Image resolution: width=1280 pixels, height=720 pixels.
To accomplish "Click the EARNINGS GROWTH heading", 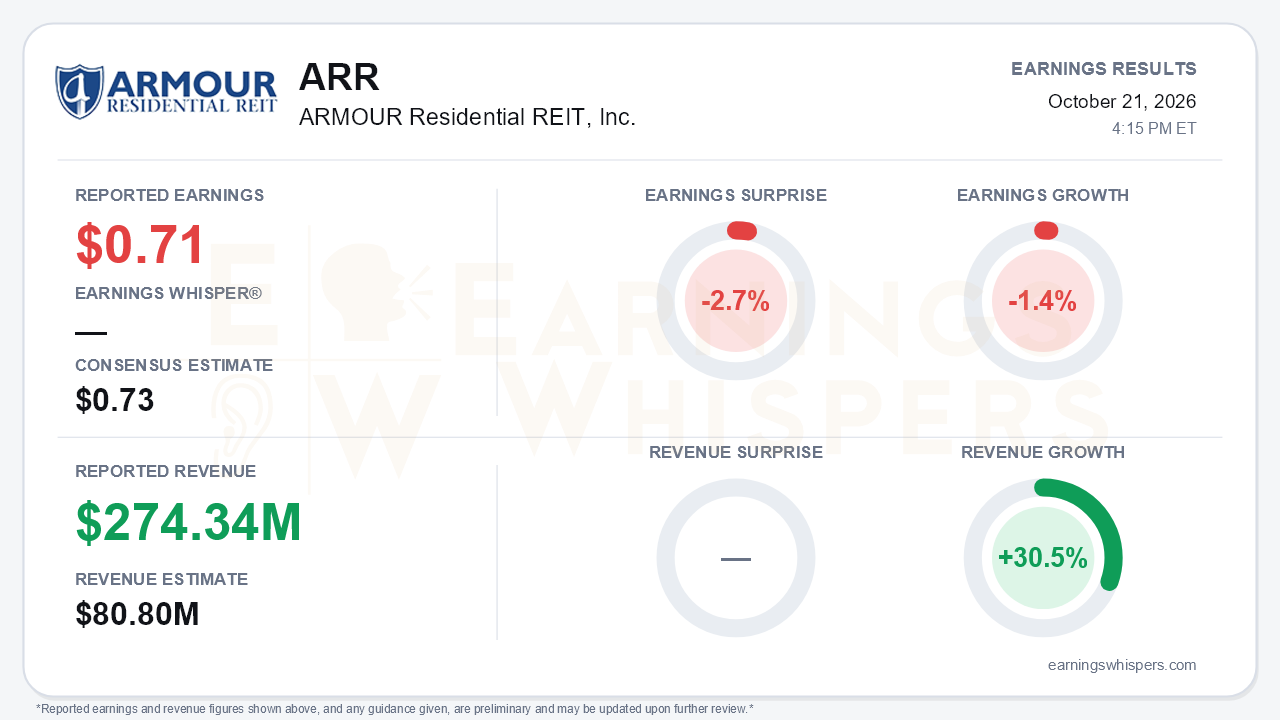I will (x=1043, y=195).
